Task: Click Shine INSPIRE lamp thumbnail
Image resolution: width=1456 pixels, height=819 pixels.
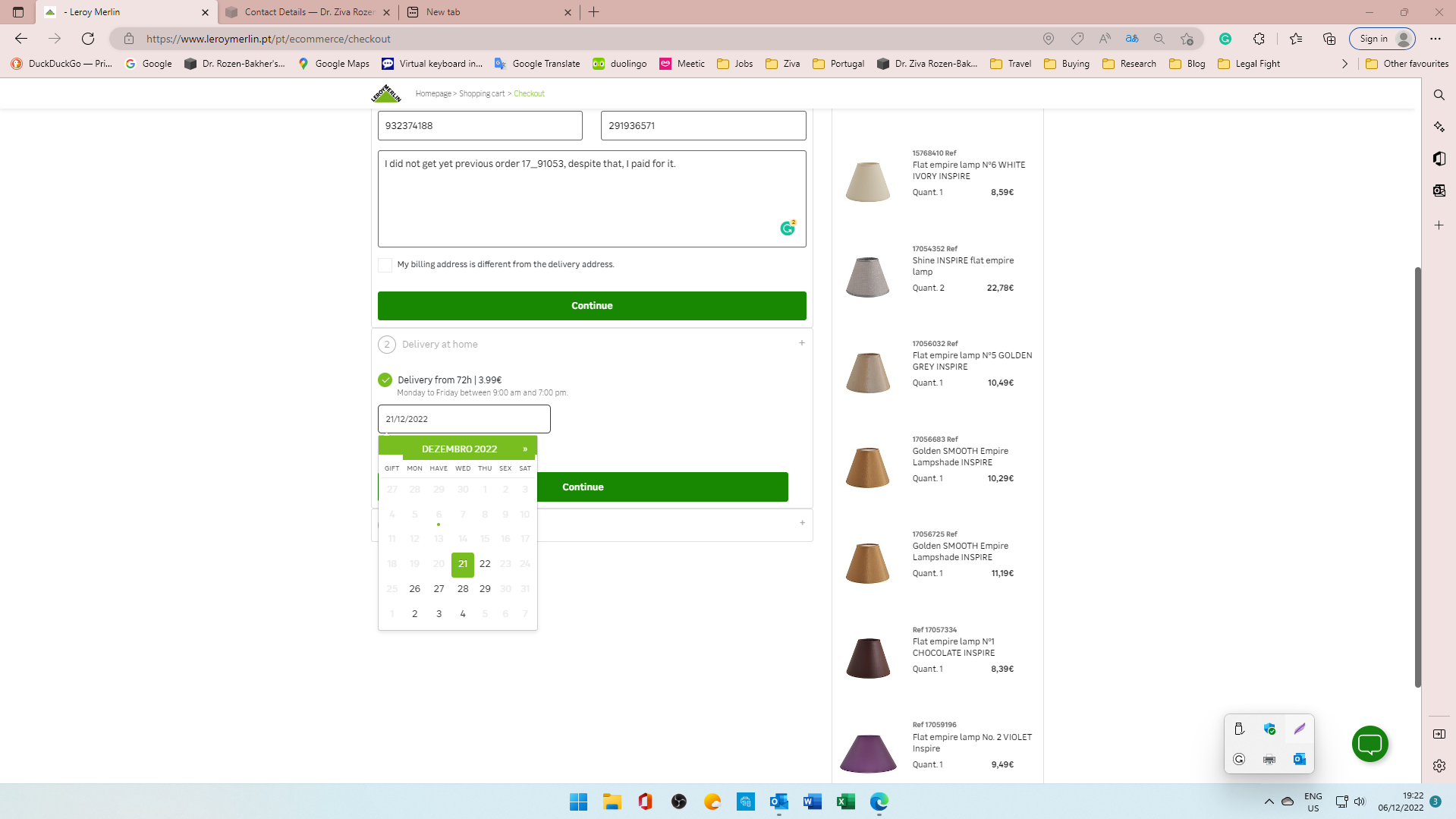Action: 867,277
